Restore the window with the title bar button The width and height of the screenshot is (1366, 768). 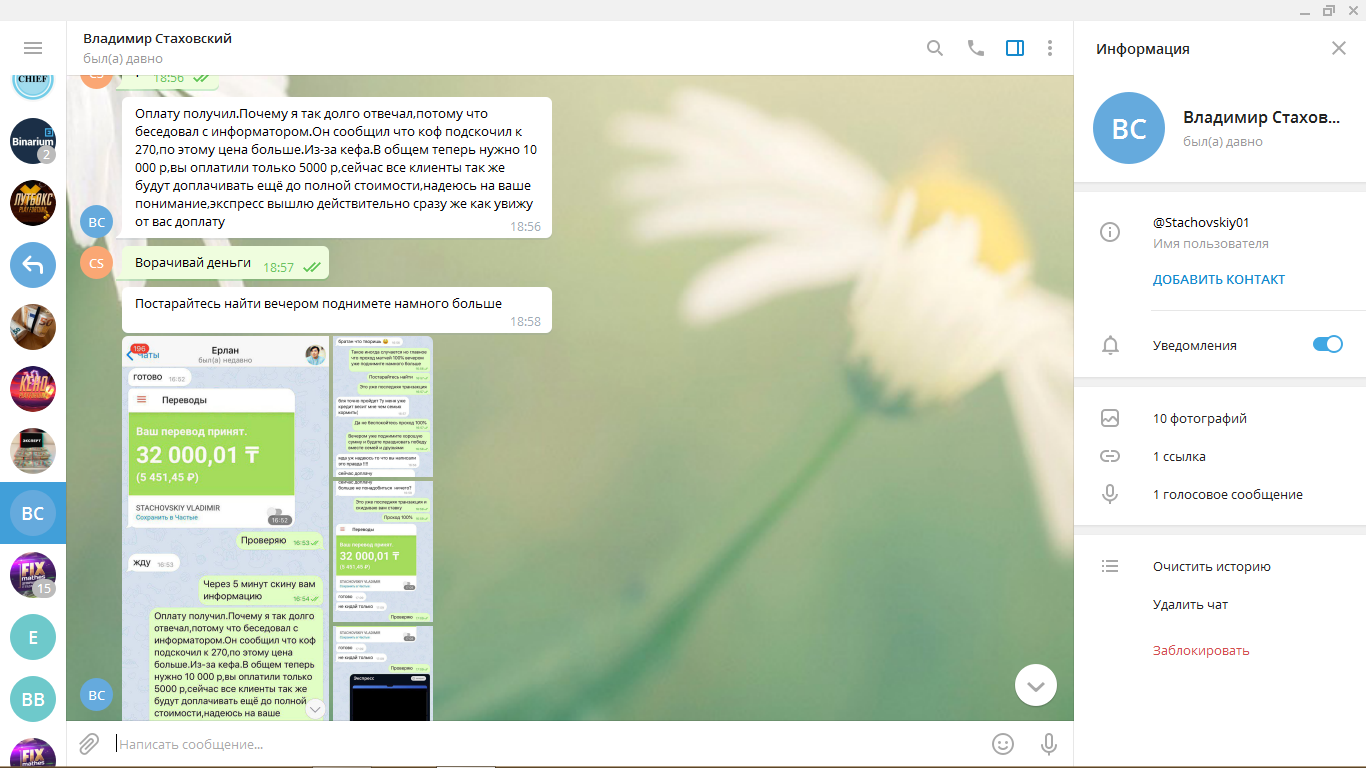pyautogui.click(x=1329, y=10)
